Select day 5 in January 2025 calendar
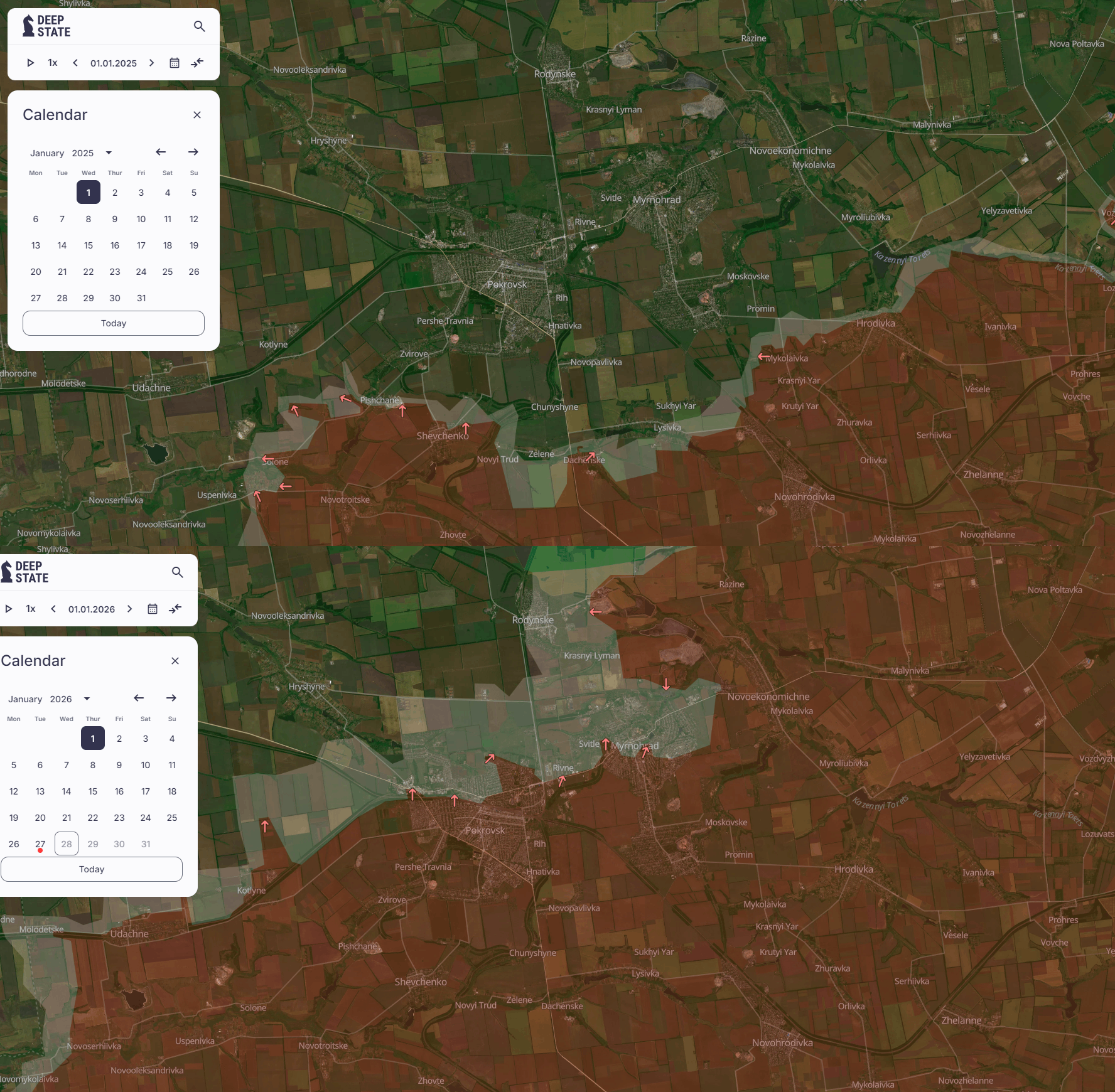Screen dimensions: 1115x1092 pyautogui.click(x=194, y=193)
